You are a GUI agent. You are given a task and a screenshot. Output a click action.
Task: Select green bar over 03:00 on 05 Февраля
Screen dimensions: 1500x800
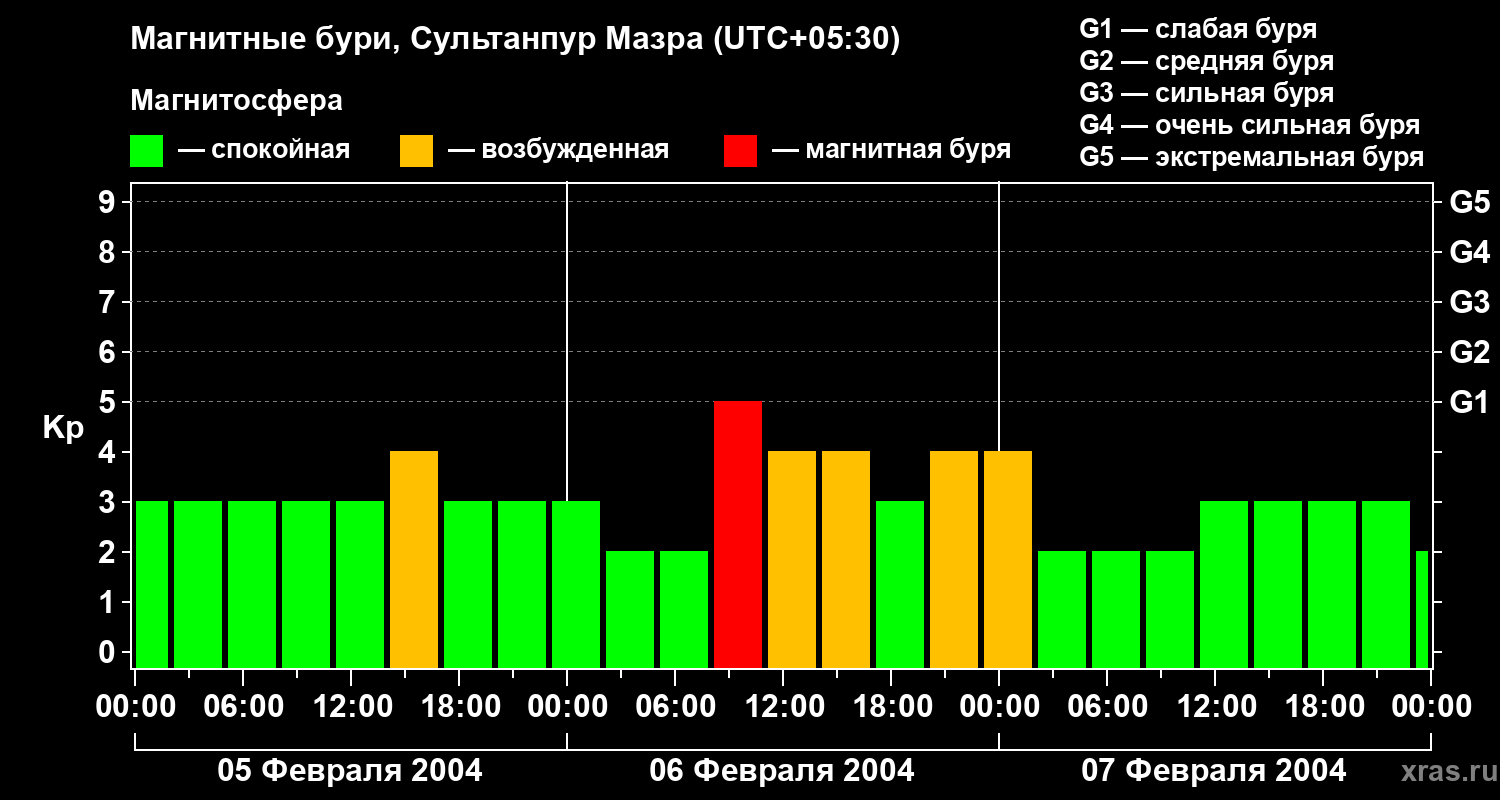198,585
